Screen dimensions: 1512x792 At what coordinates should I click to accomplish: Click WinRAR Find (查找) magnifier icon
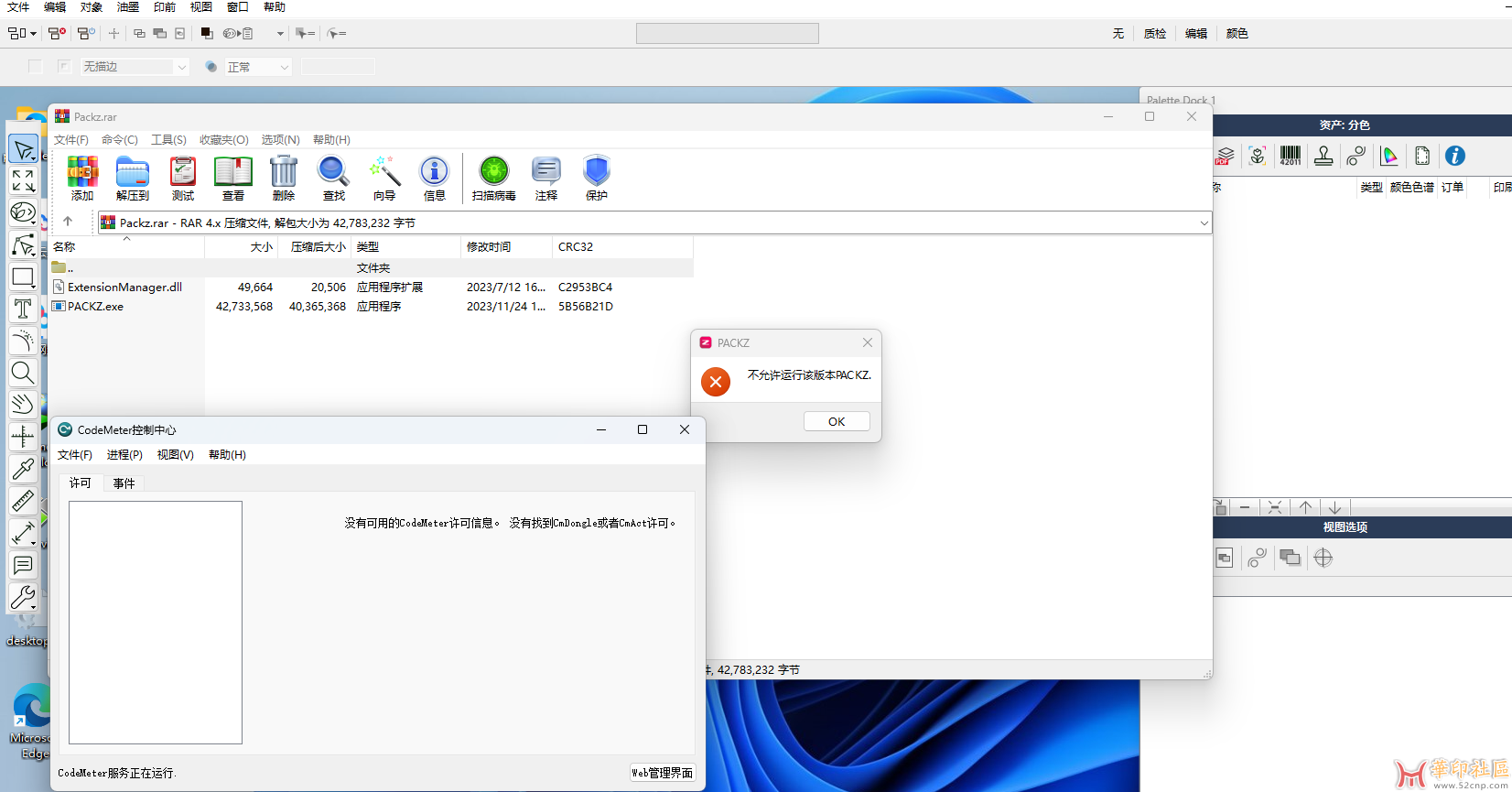[334, 178]
